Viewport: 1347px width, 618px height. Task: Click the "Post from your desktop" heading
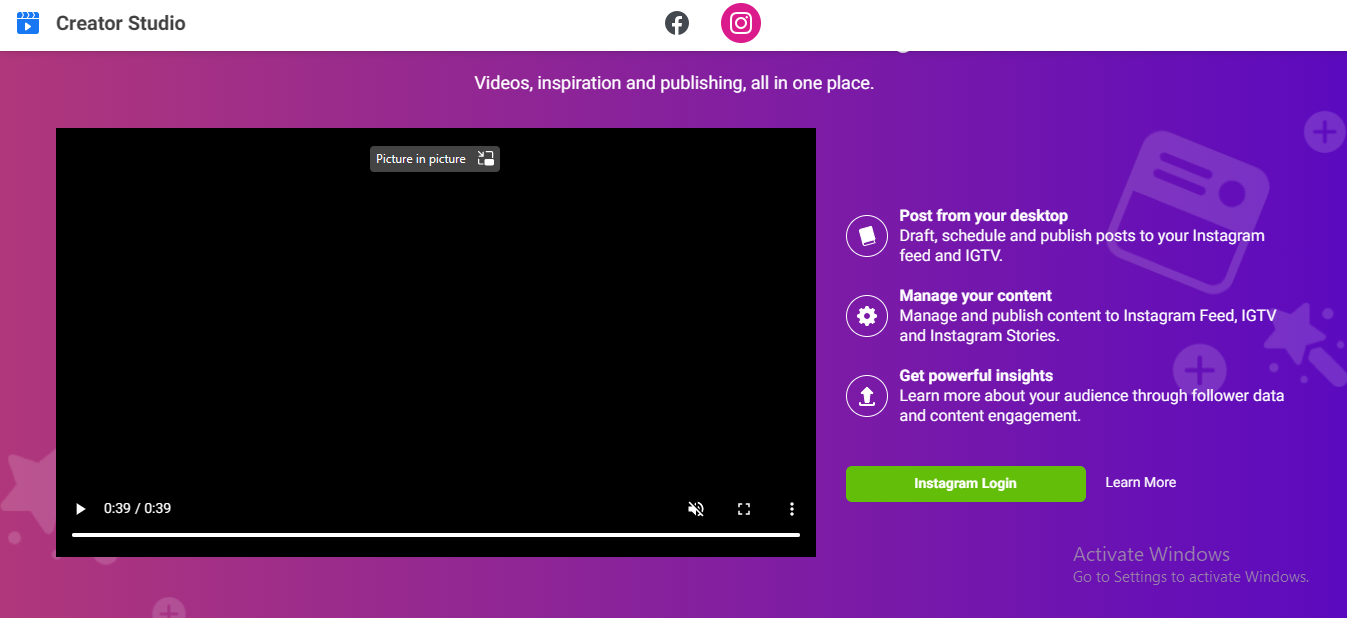click(983, 215)
